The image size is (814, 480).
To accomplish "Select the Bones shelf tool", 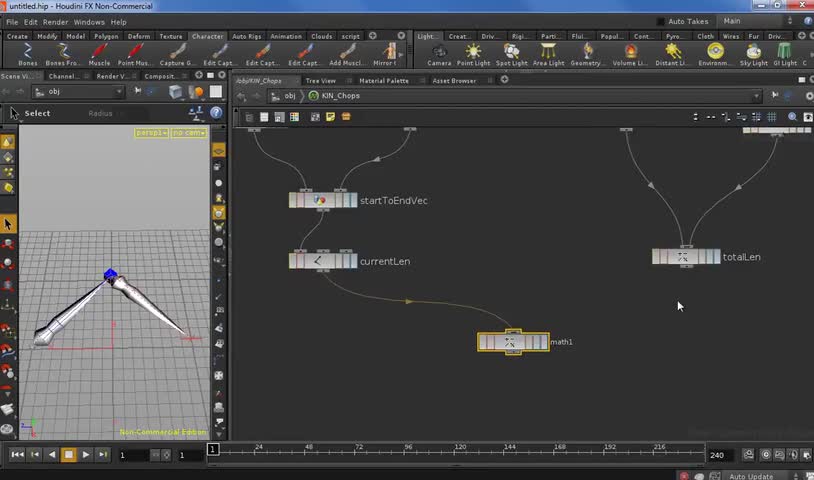I will pyautogui.click(x=27, y=54).
